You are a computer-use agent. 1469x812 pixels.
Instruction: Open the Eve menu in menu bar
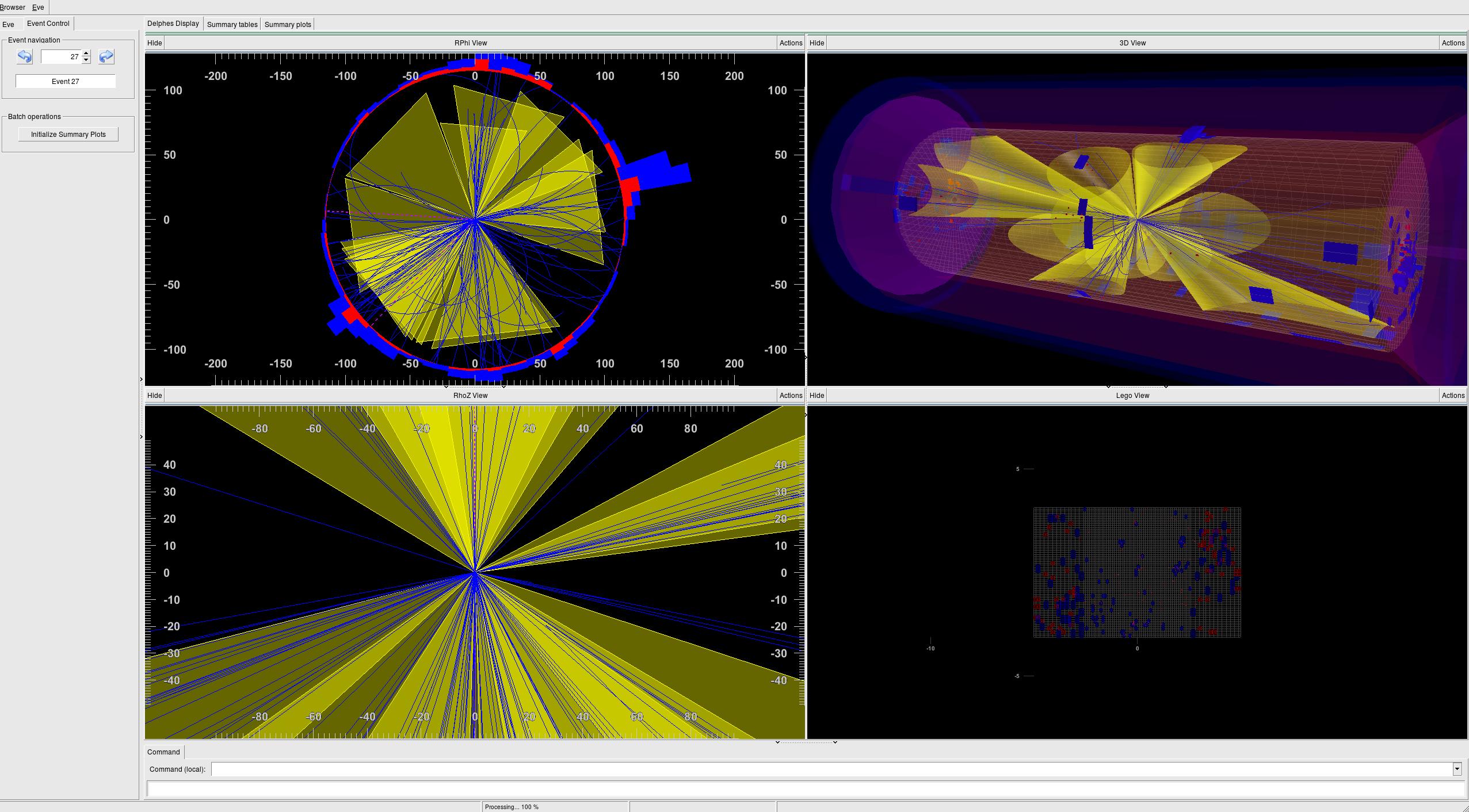click(38, 7)
